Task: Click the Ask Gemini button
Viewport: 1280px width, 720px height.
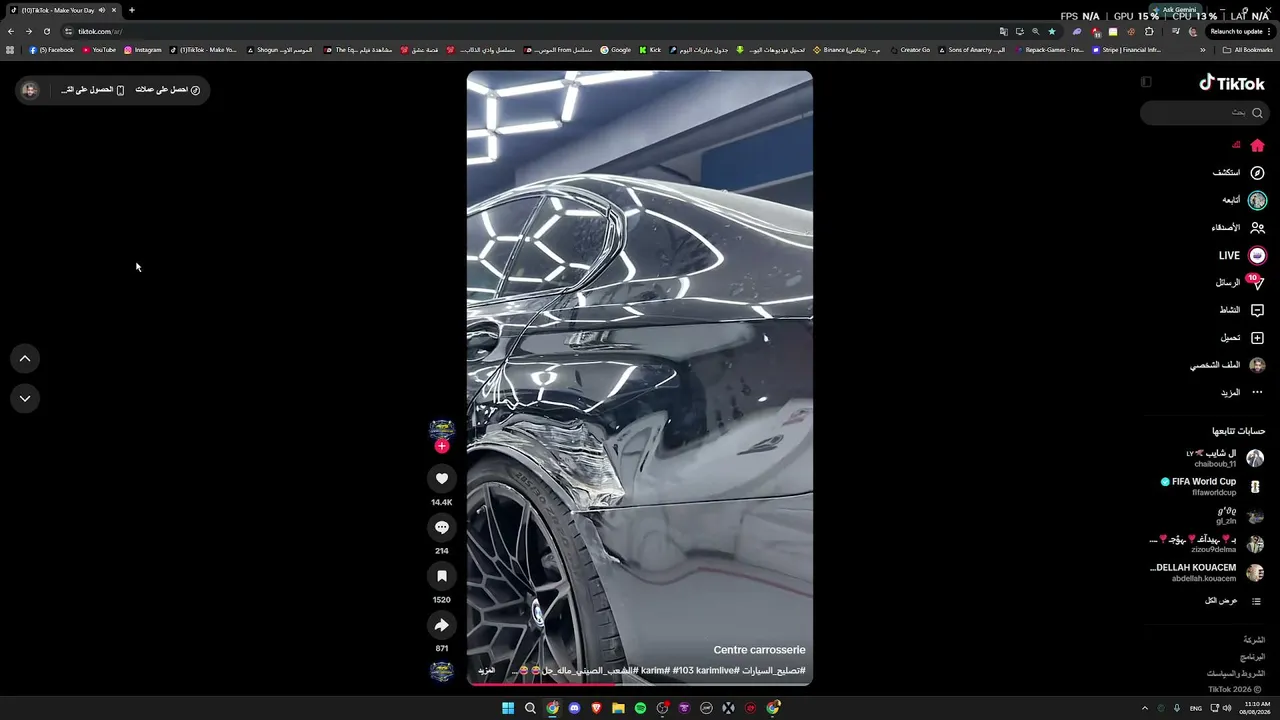Action: click(x=1175, y=10)
